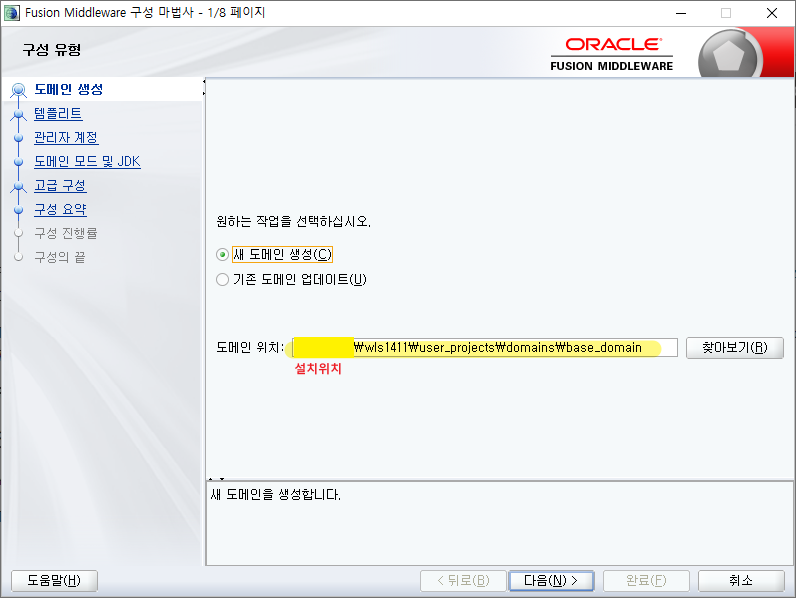Viewport: 796px width, 598px height.
Task: Open help with the 도움말(H) button
Action: [x=54, y=580]
